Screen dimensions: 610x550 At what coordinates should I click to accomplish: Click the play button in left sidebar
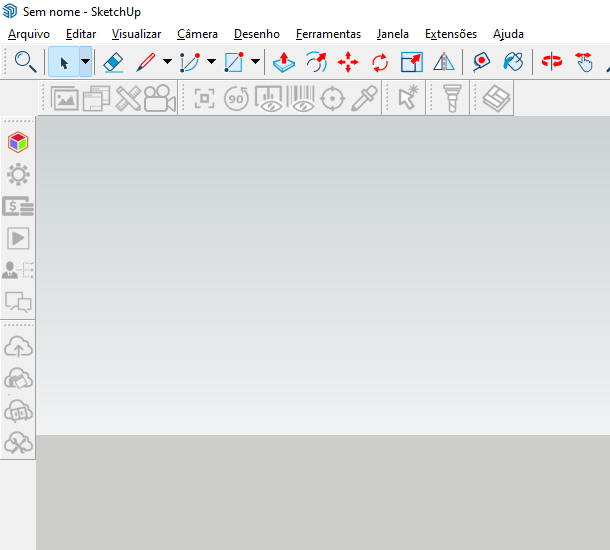pos(18,238)
